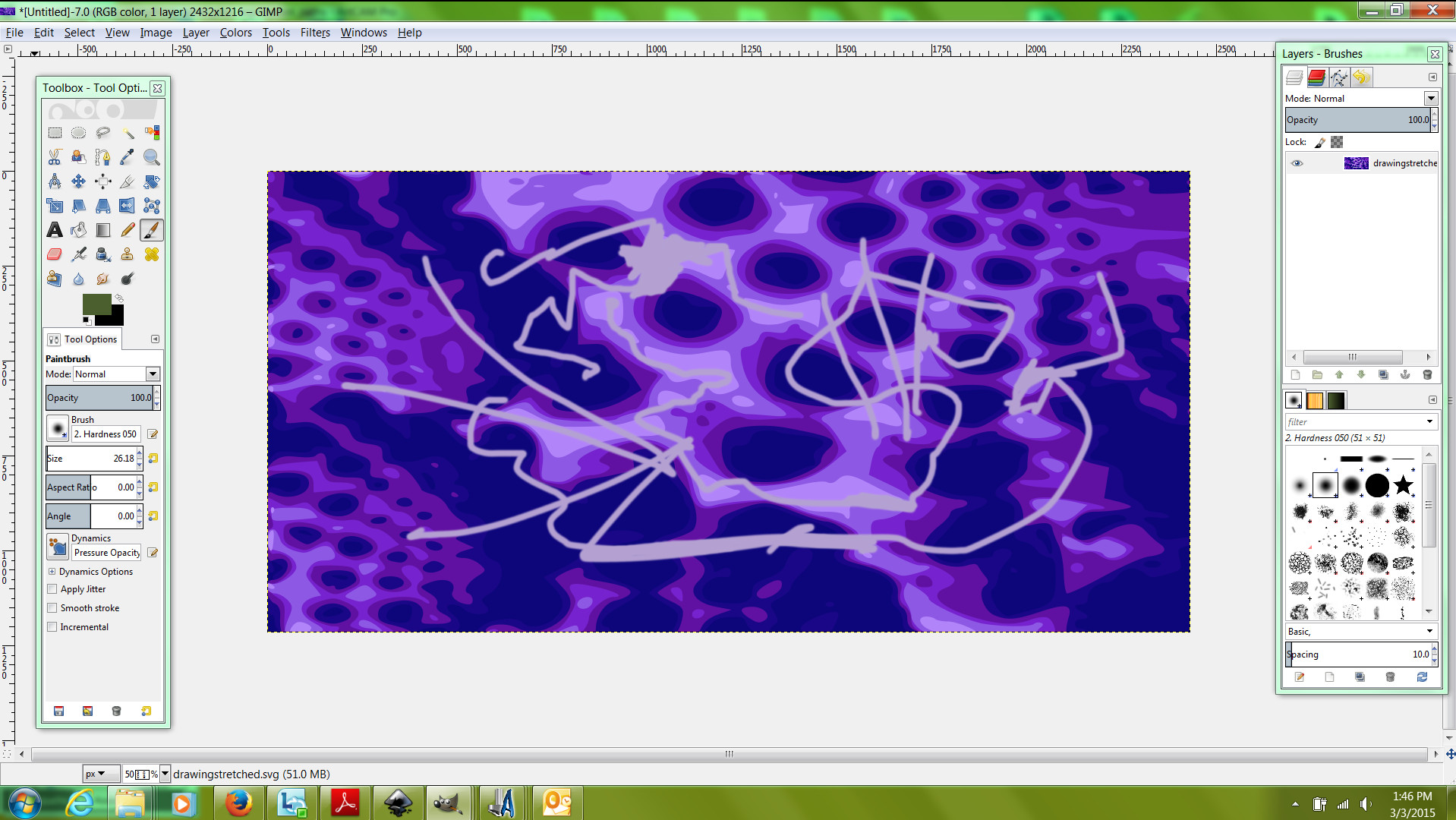Toggle the lock alpha channel icon
The image size is (1456, 820).
coord(1337,142)
